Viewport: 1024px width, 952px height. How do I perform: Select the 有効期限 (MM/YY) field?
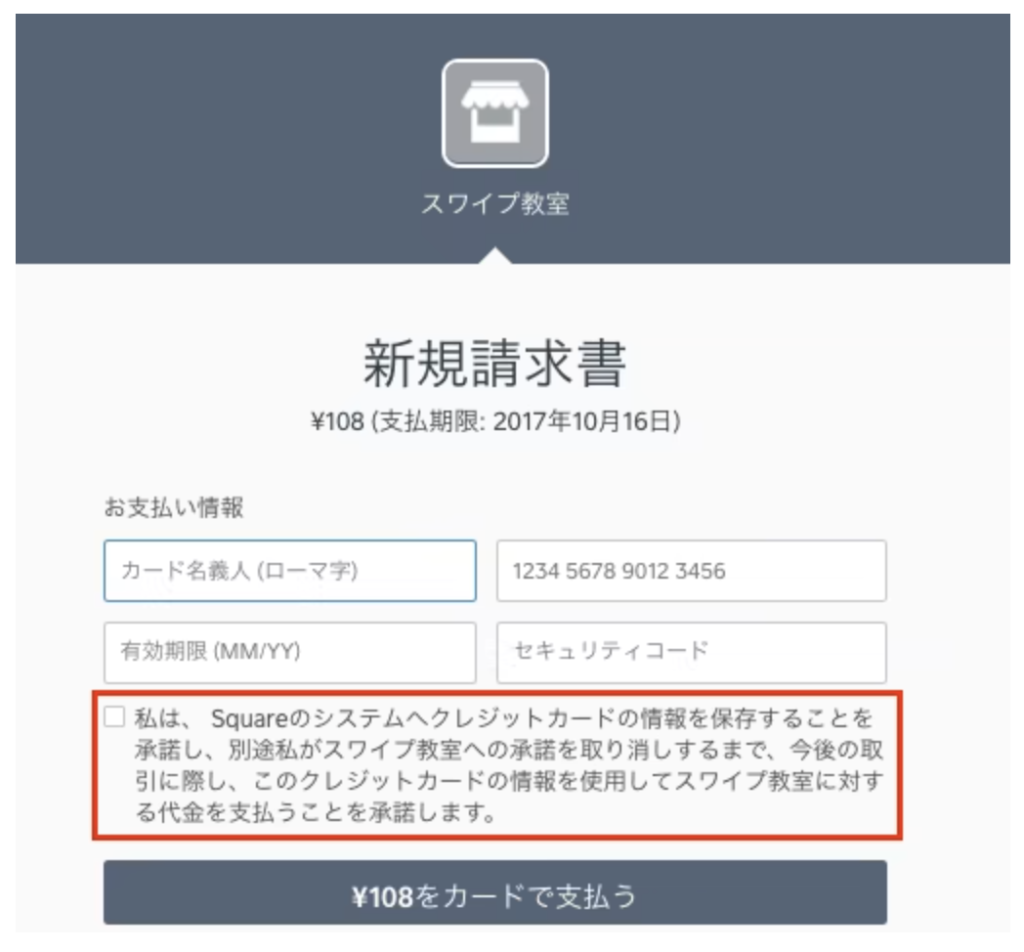289,652
